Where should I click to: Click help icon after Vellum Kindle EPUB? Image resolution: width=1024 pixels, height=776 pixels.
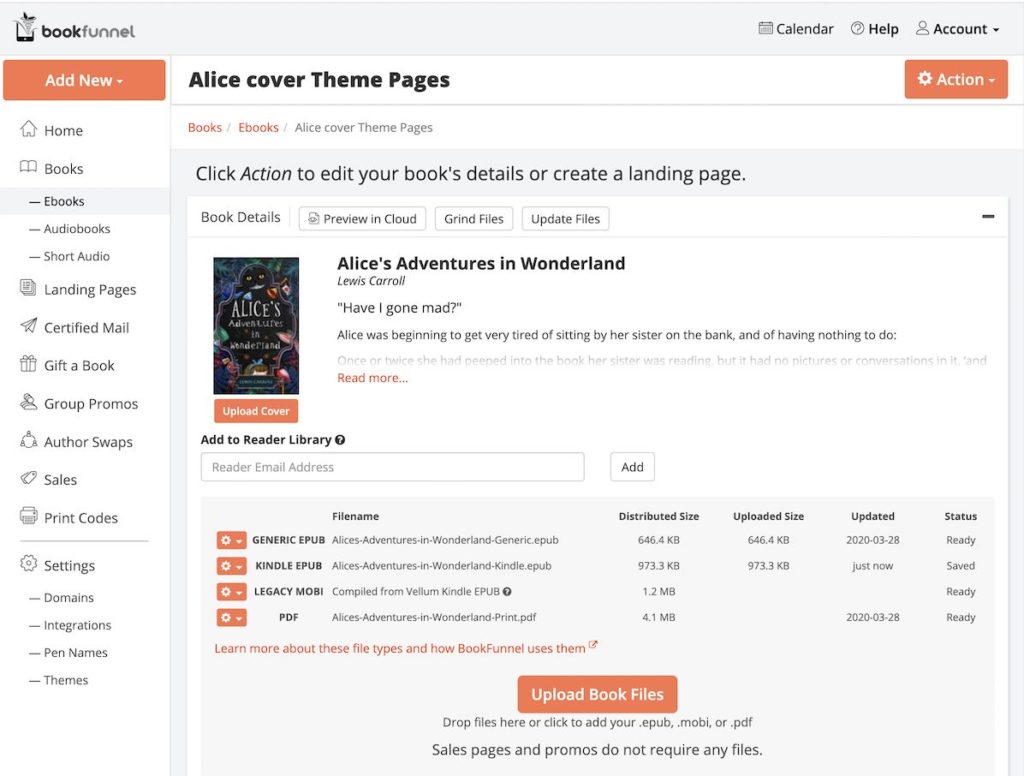click(507, 592)
